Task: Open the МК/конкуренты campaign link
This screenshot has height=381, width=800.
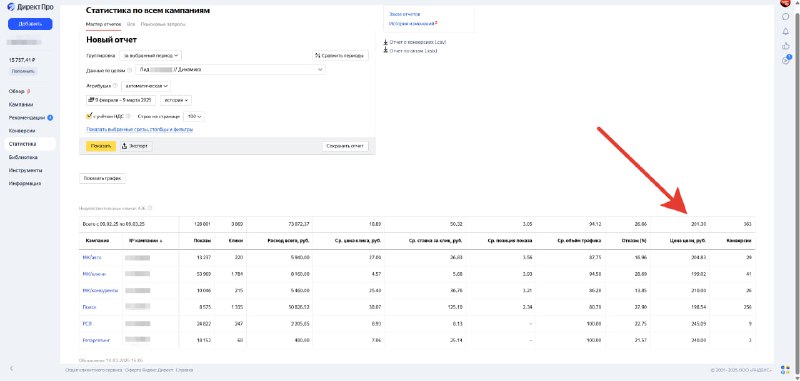Action: point(100,291)
